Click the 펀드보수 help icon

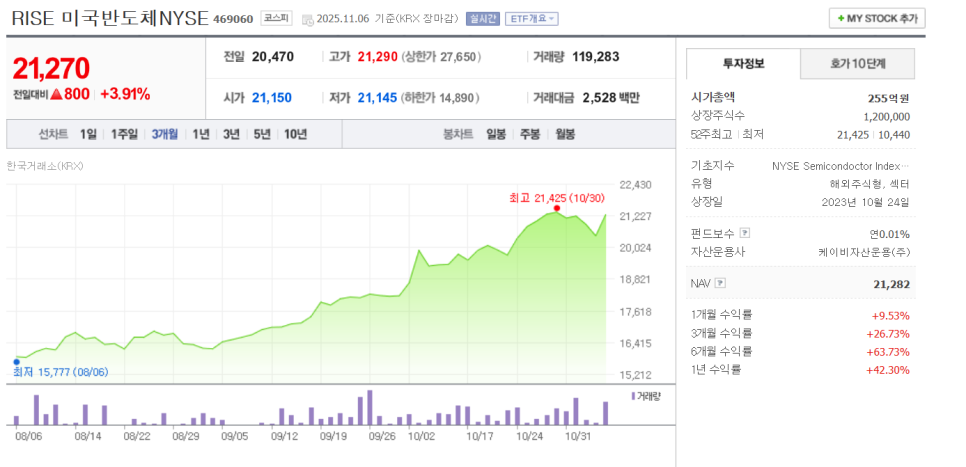coord(744,233)
